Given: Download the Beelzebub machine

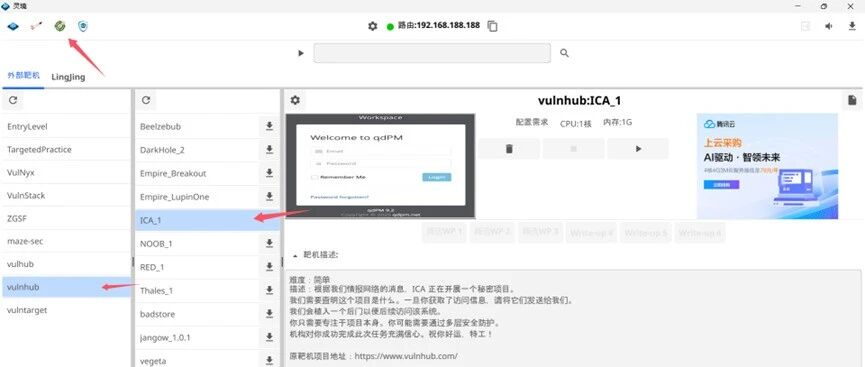Looking at the screenshot, I should pyautogui.click(x=269, y=126).
